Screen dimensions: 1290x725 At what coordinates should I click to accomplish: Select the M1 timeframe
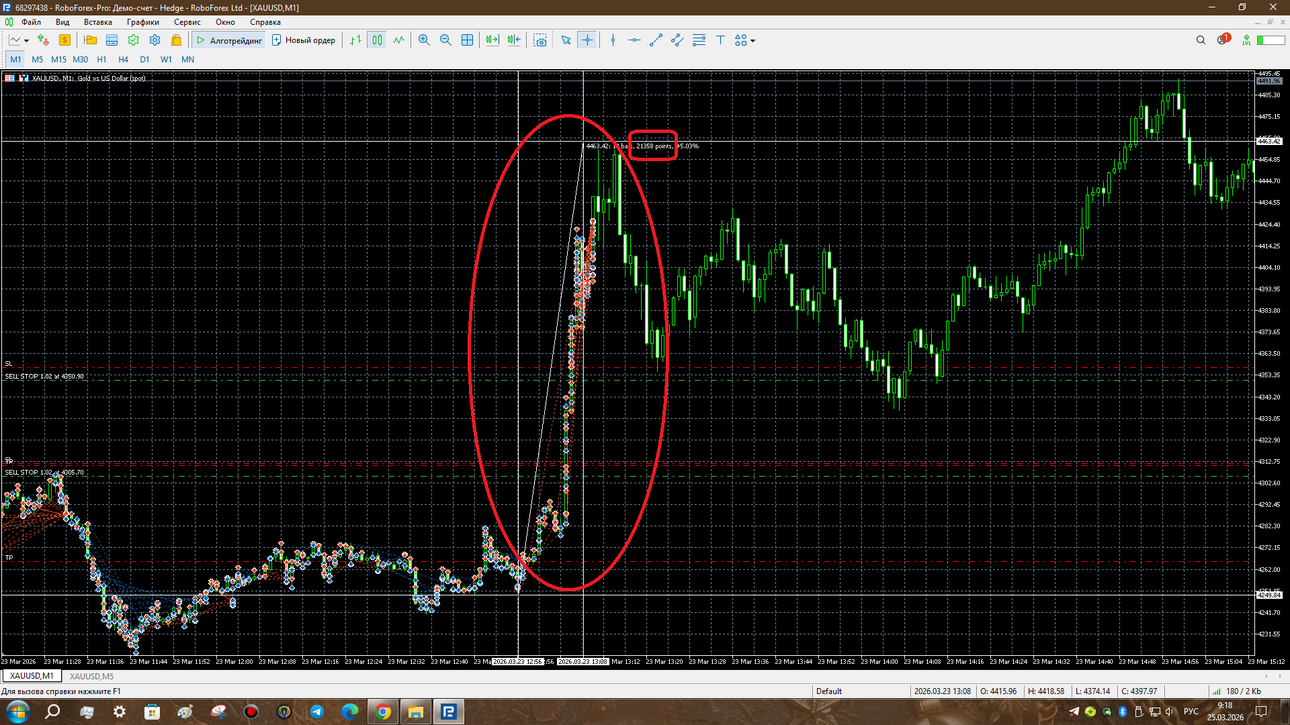(x=15, y=59)
